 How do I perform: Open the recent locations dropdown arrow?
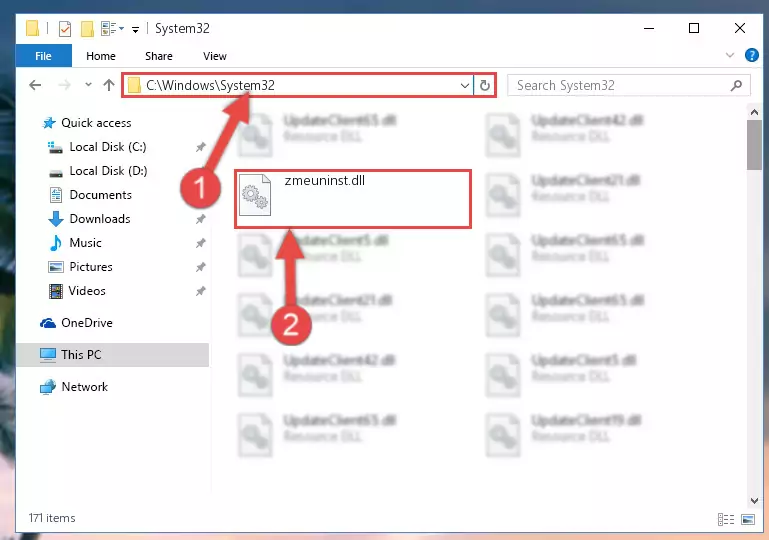(88, 85)
